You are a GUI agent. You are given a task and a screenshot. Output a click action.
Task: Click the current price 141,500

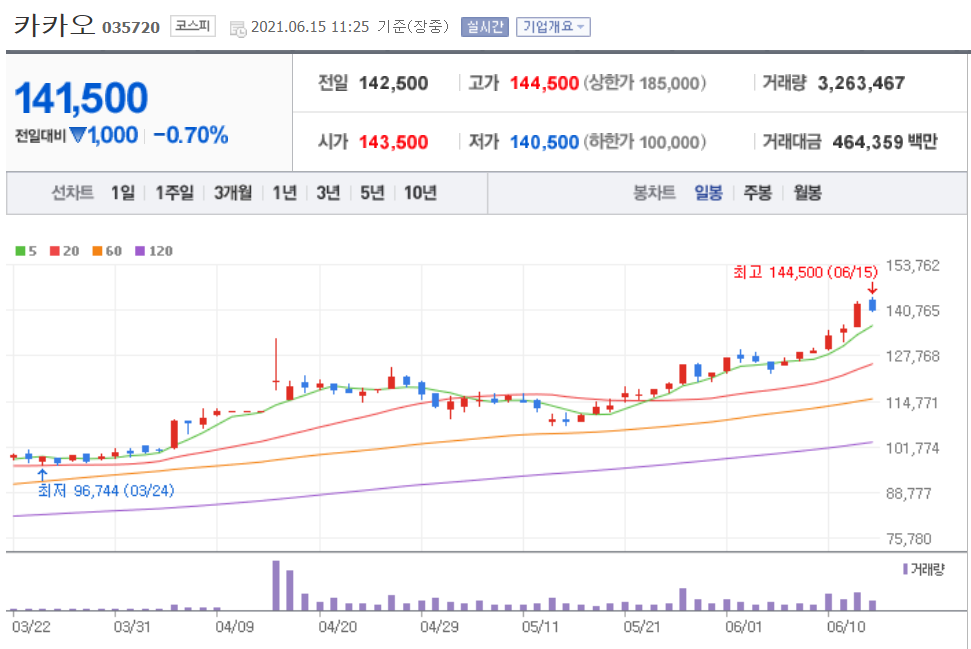click(81, 98)
